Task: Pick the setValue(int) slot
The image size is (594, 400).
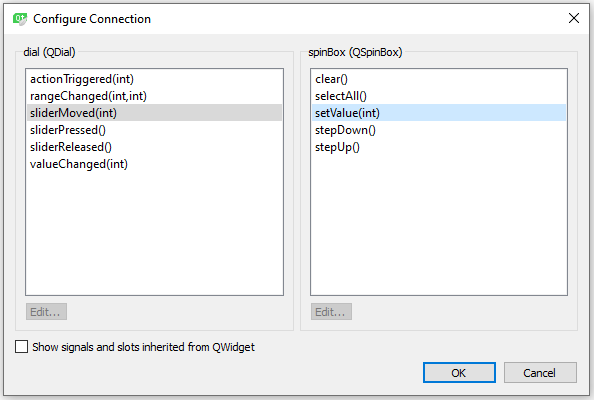Action: pos(439,113)
